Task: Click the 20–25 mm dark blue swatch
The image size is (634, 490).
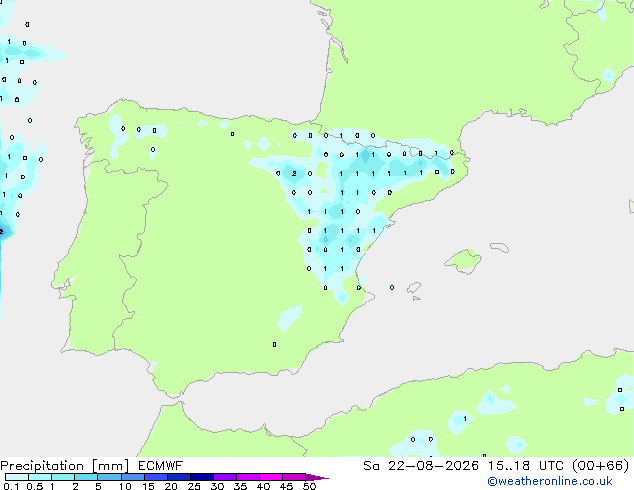Action: (179, 477)
